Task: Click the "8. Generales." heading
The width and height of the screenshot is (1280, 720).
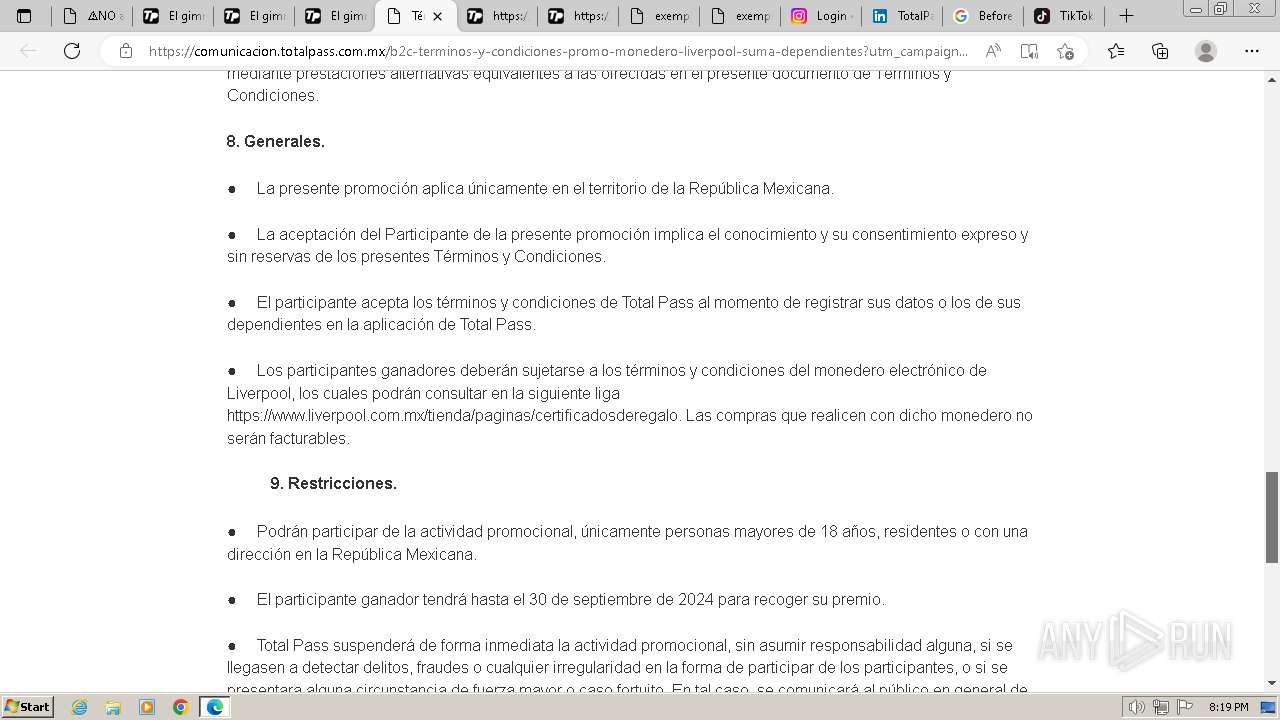Action: pyautogui.click(x=276, y=142)
